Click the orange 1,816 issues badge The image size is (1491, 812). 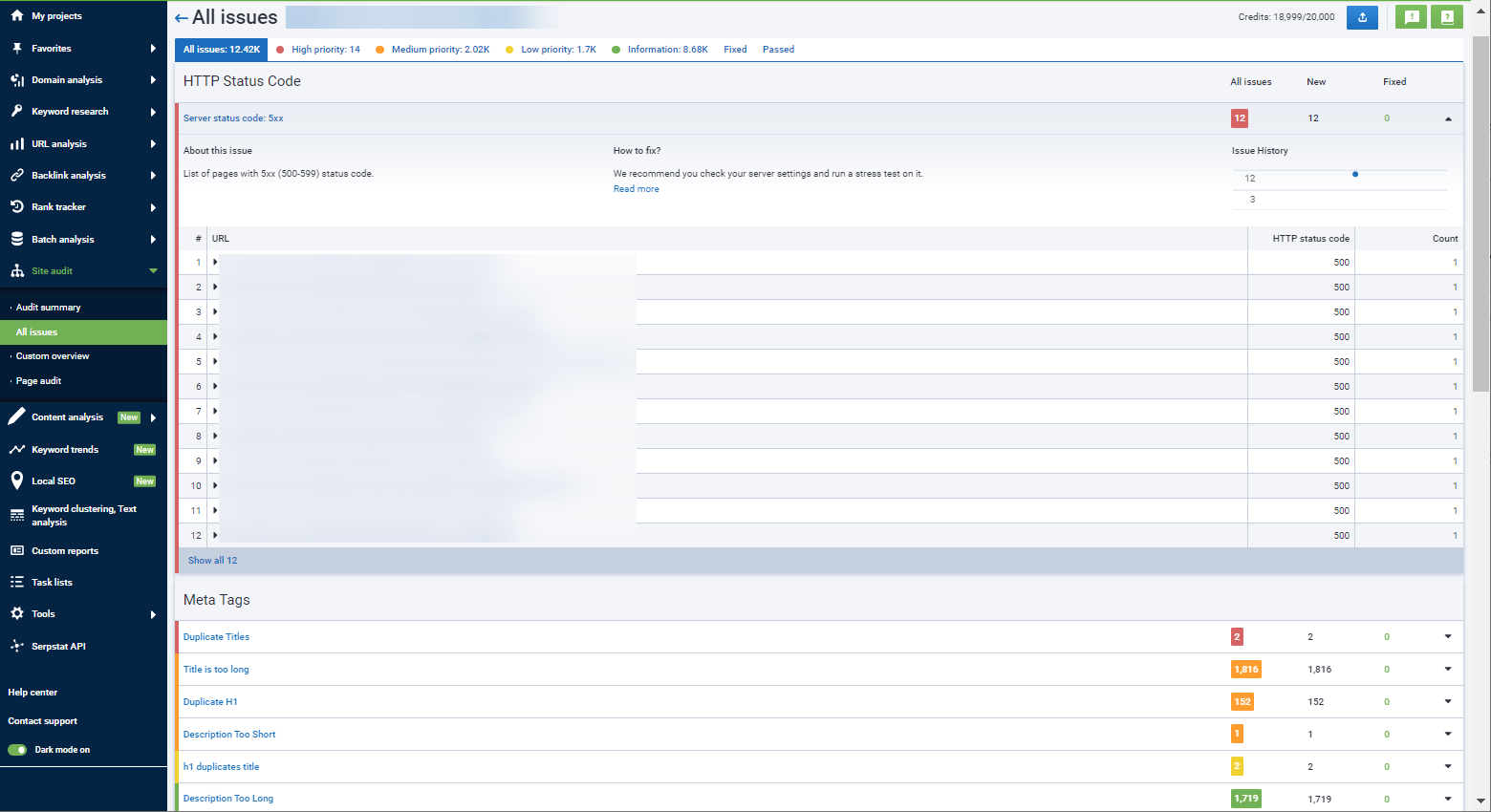(x=1246, y=670)
